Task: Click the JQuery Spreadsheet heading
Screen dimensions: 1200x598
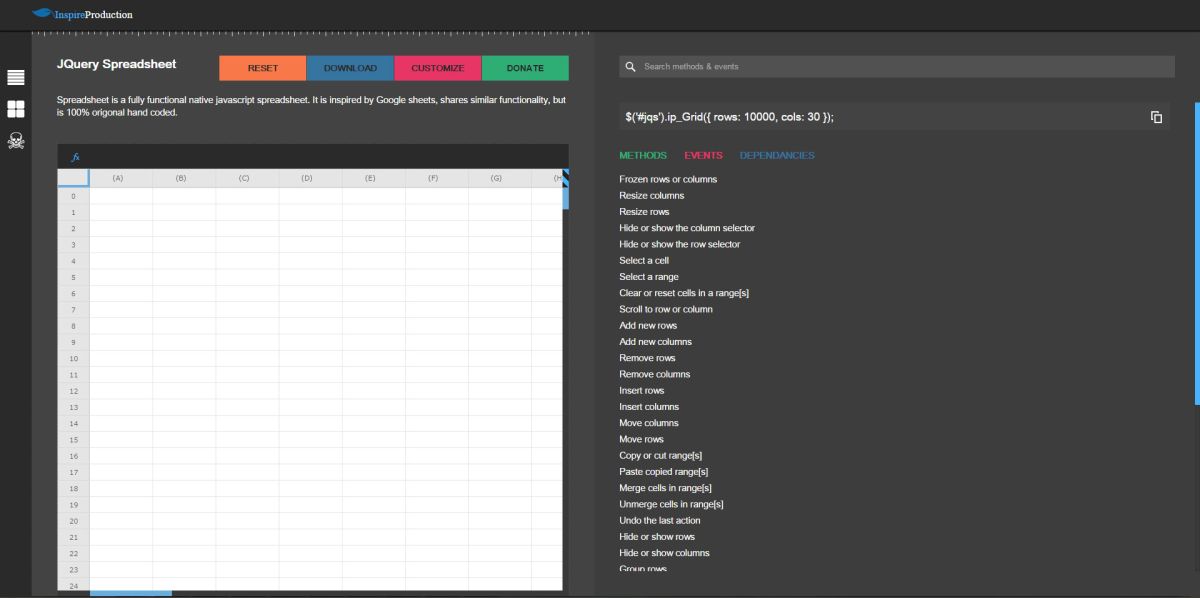Action: [116, 64]
